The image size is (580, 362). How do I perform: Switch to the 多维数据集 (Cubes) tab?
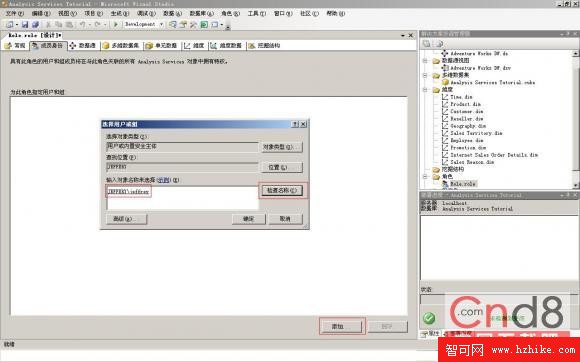tap(121, 45)
